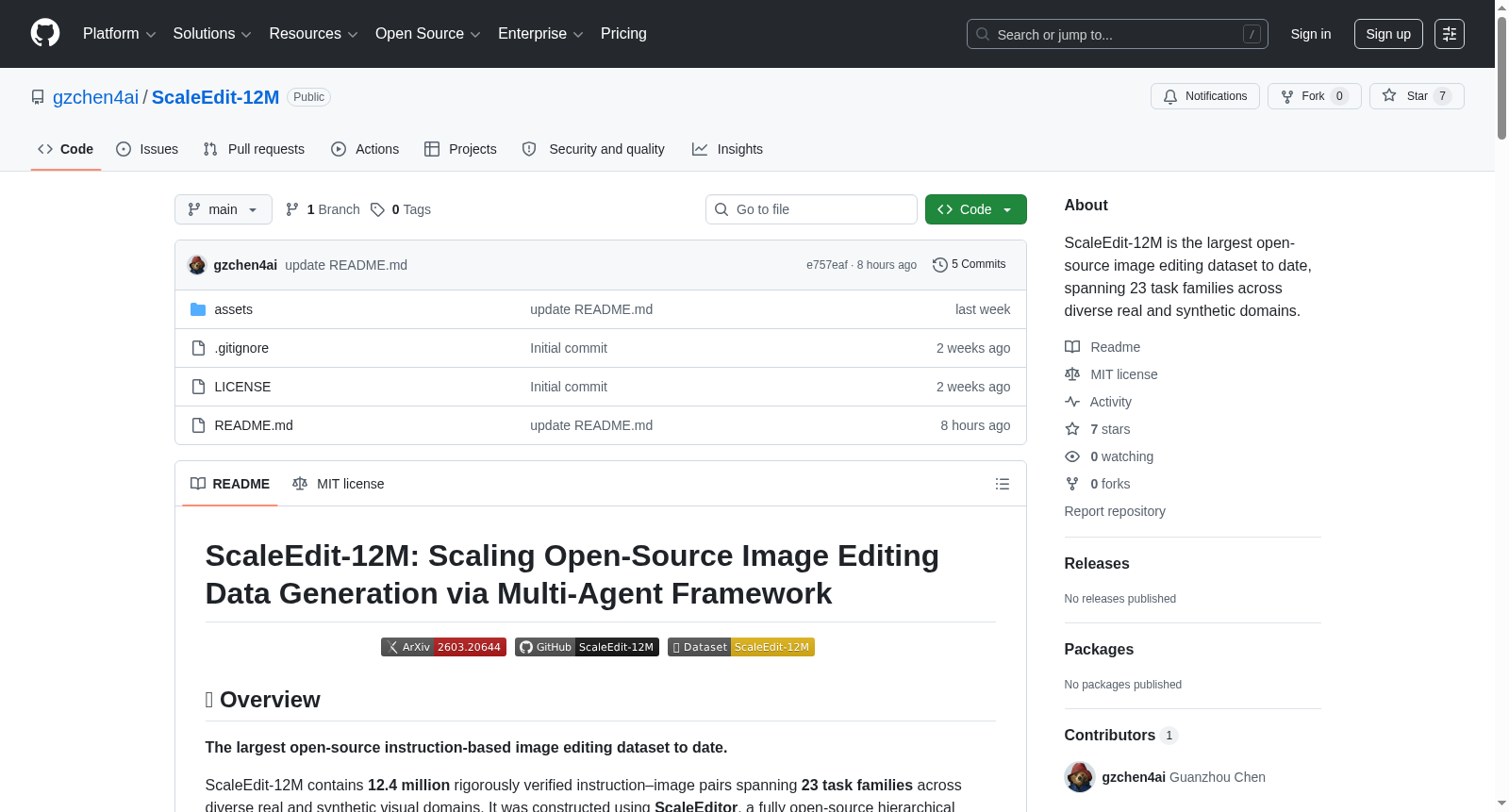
Task: Open the assets folder icon
Action: pos(198,309)
